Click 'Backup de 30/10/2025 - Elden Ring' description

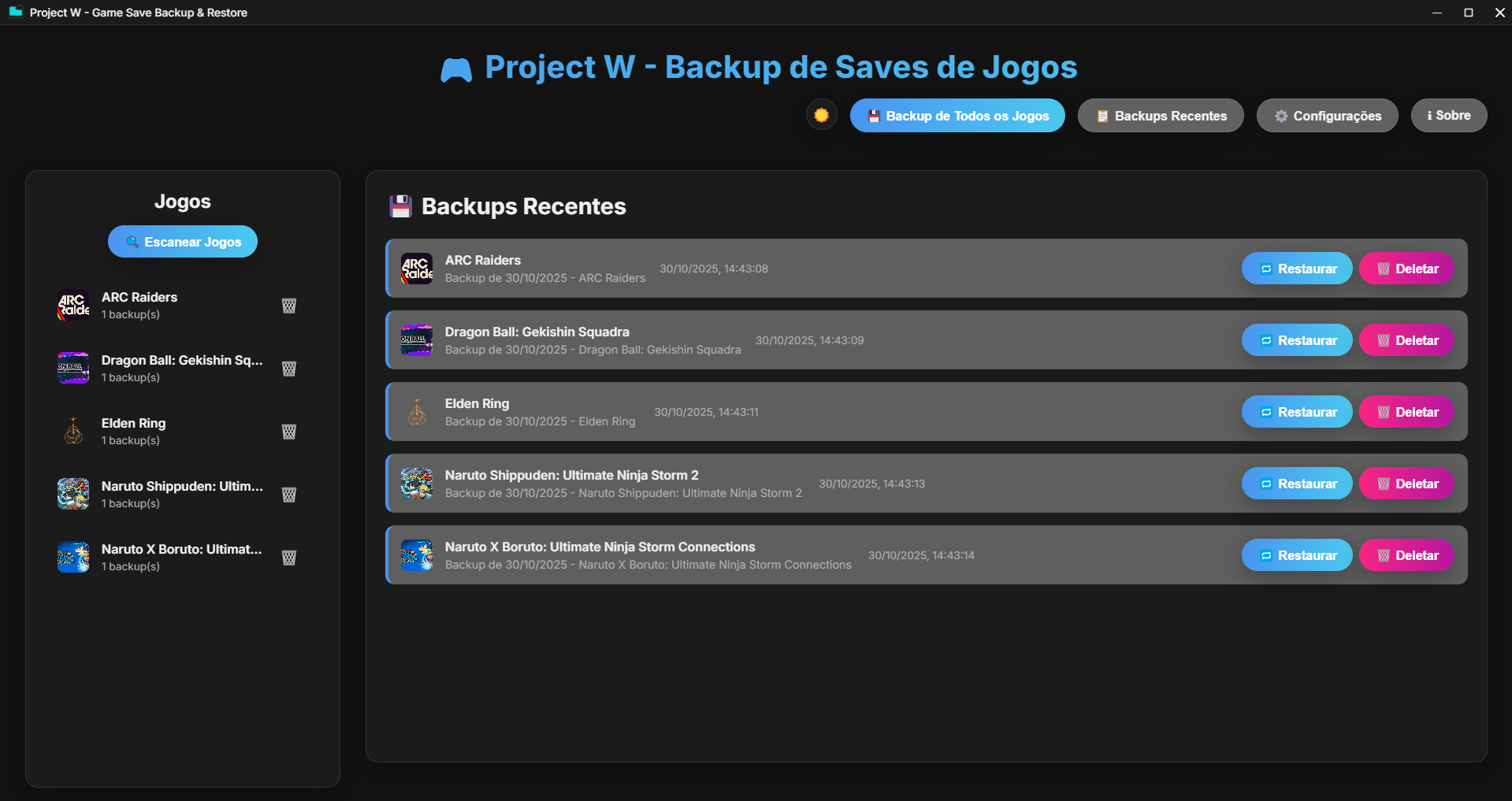click(540, 421)
